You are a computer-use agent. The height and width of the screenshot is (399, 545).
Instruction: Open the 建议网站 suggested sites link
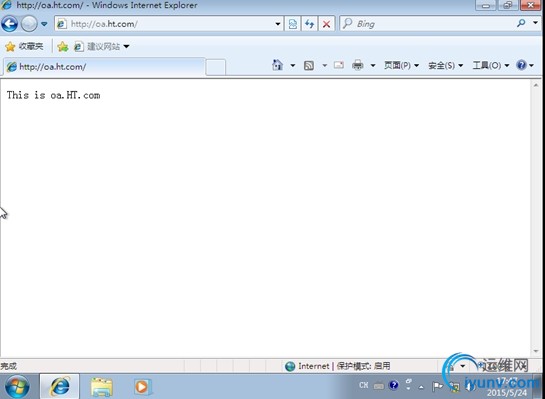click(x=97, y=46)
